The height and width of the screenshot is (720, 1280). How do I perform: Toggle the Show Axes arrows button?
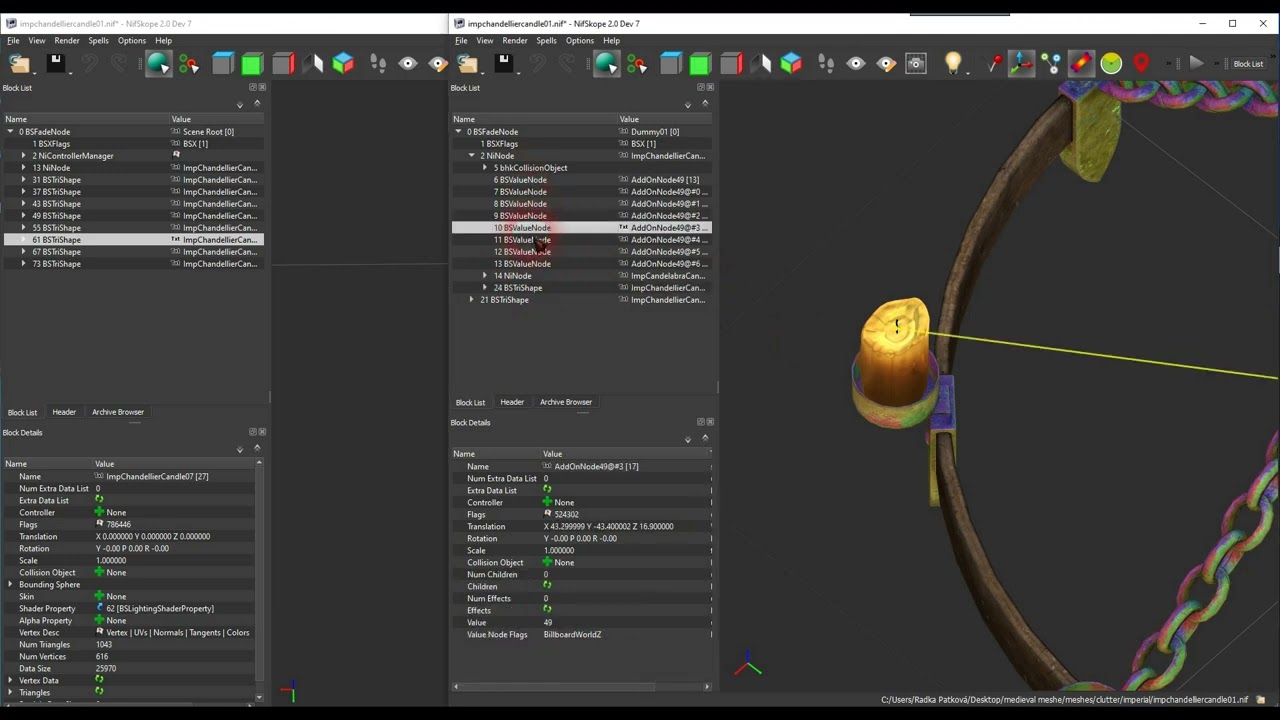coord(1021,64)
